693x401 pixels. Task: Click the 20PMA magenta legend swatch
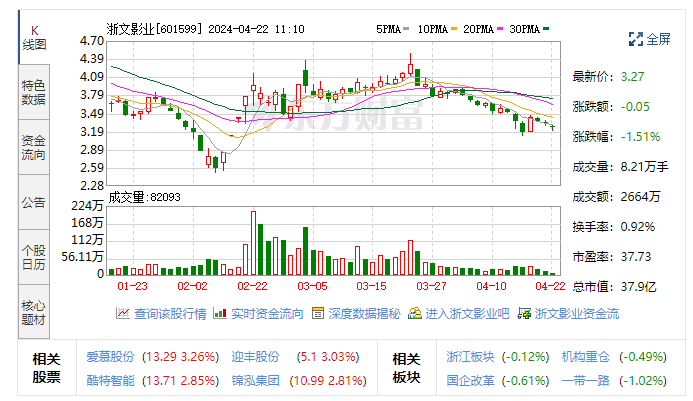click(500, 29)
